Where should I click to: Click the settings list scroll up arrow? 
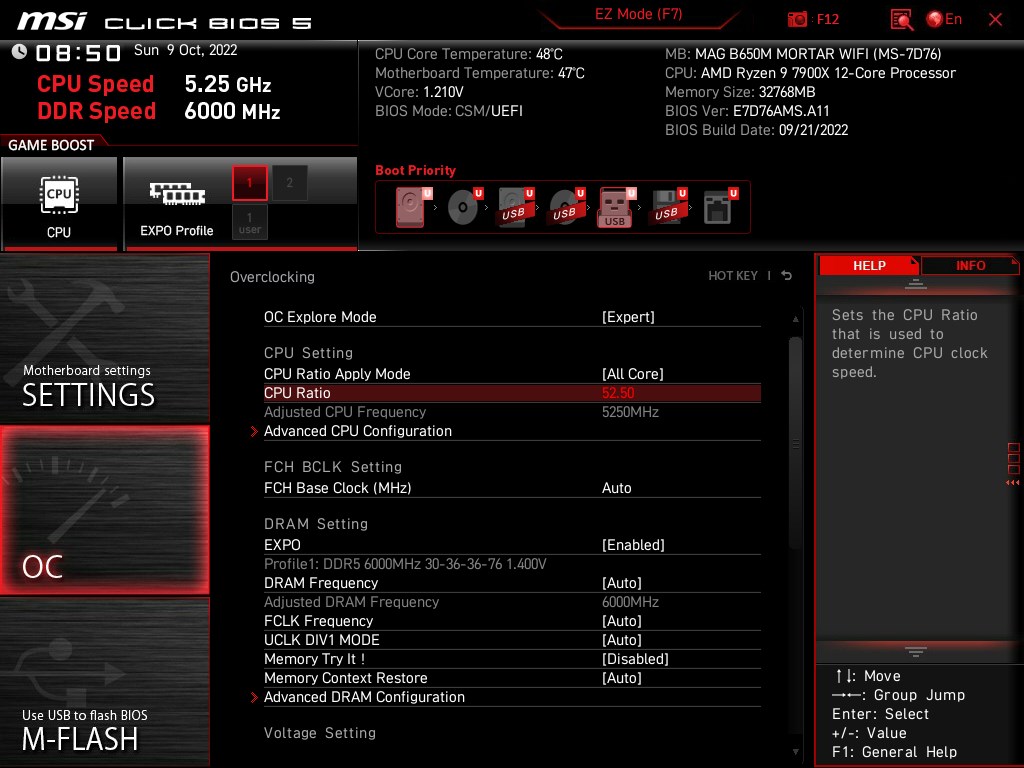(795, 319)
